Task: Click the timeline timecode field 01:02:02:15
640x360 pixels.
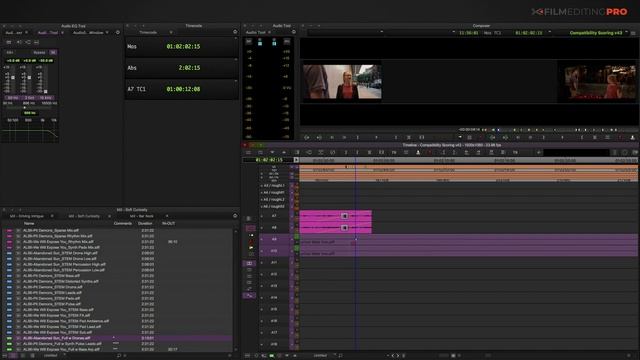Action: pos(269,160)
